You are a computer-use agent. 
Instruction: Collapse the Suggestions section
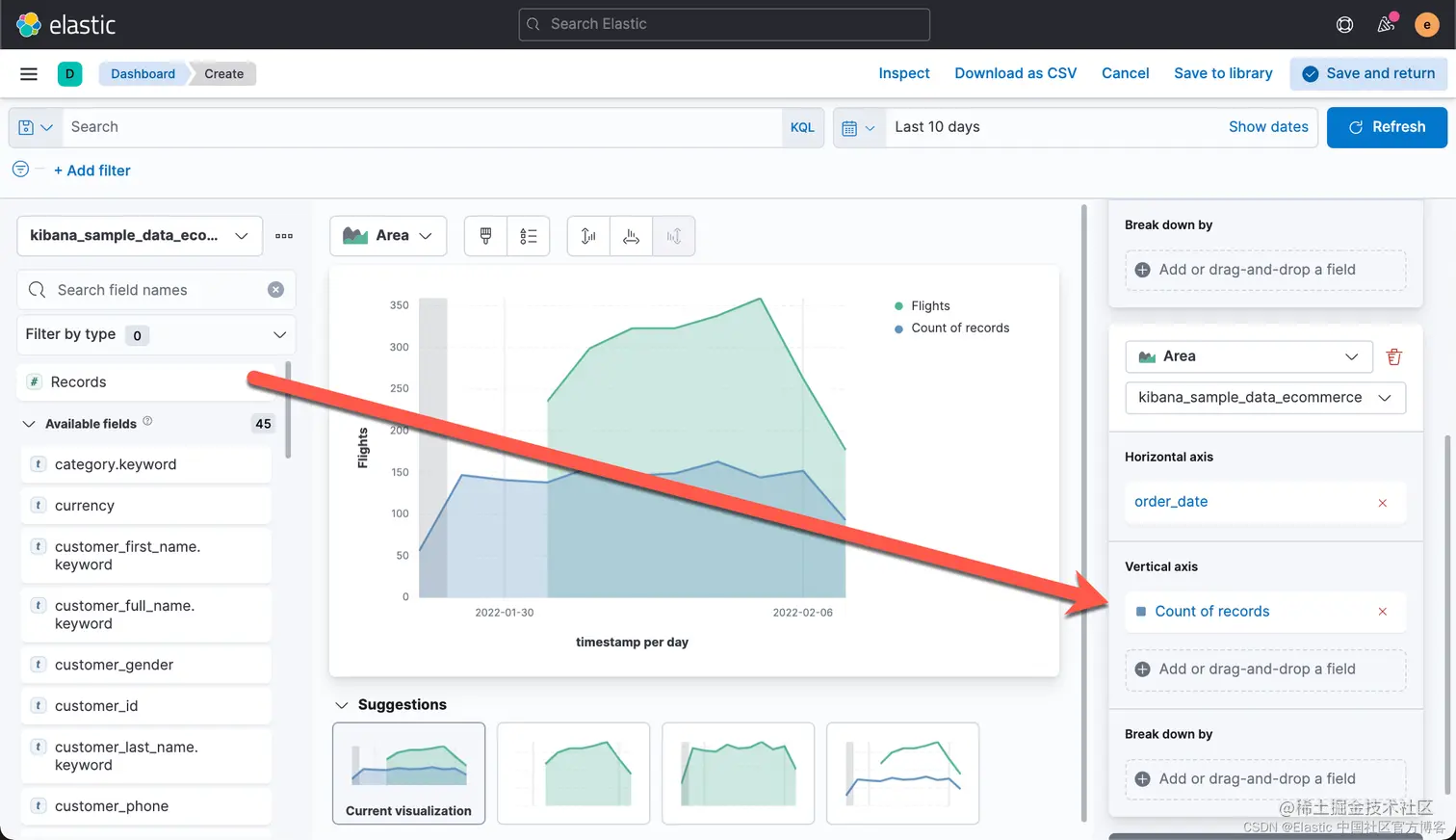point(341,705)
